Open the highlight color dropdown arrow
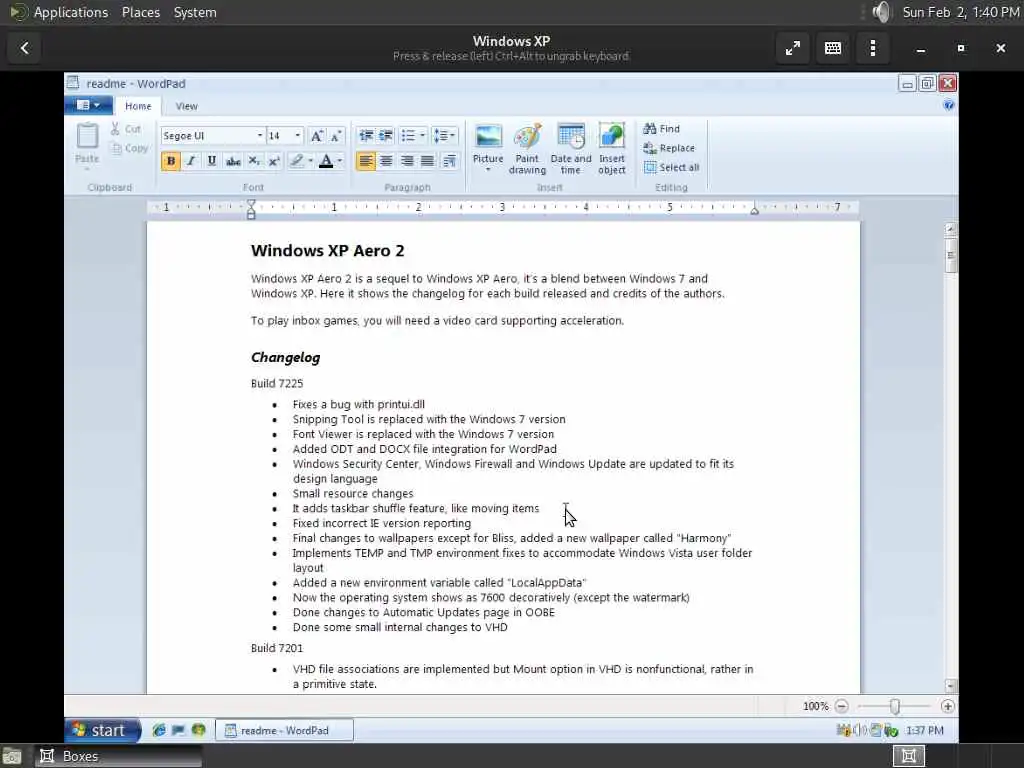The height and width of the screenshot is (768, 1024). pyautogui.click(x=310, y=161)
